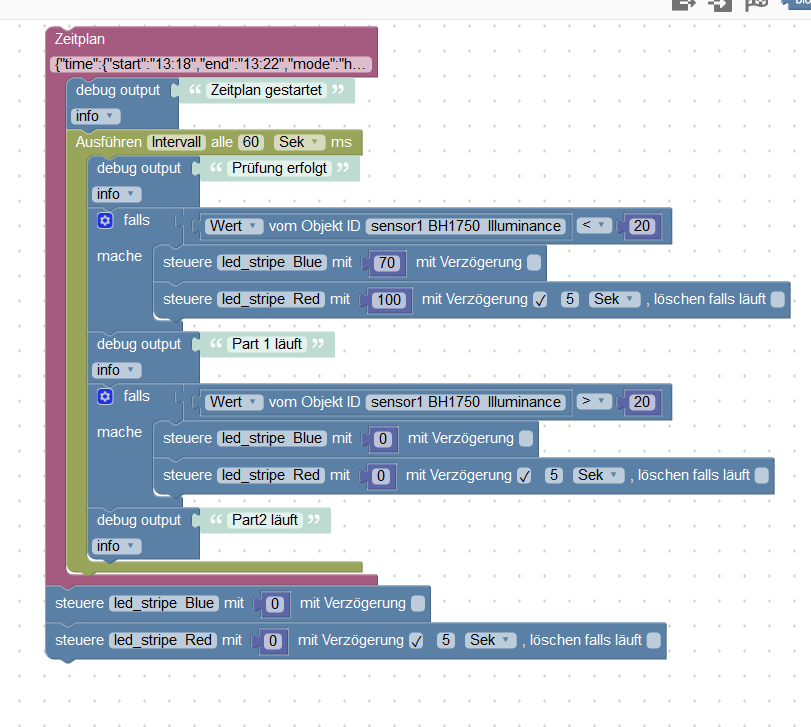
Task: Edit the 'Prüfung erfolgt' text field
Action: 279,168
